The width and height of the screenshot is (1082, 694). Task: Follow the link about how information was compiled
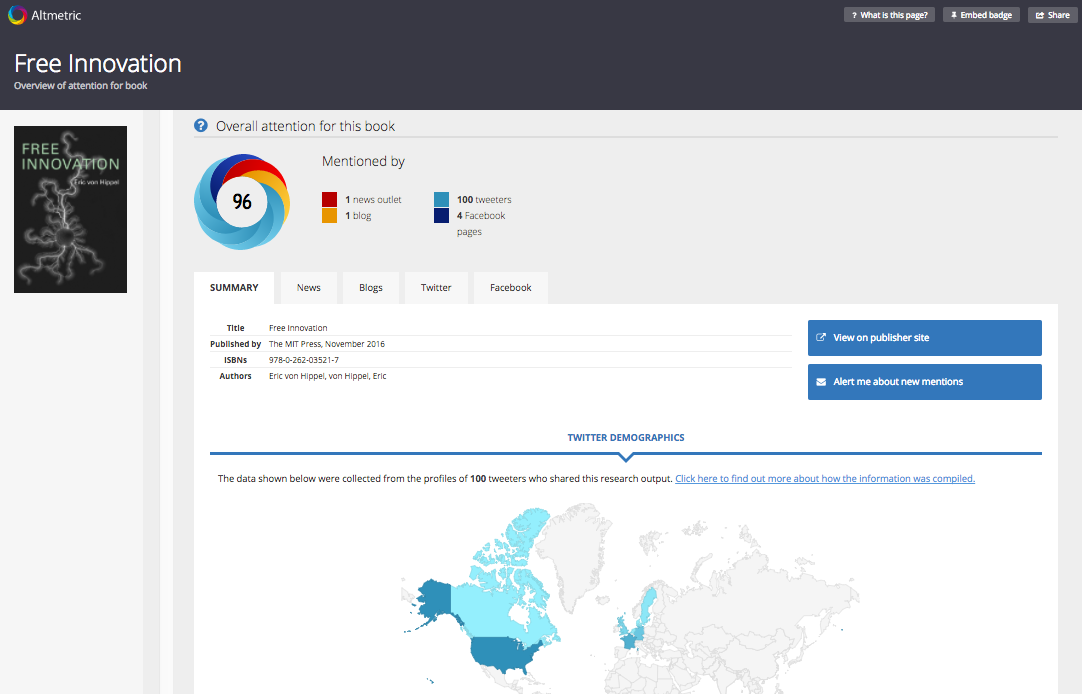825,479
